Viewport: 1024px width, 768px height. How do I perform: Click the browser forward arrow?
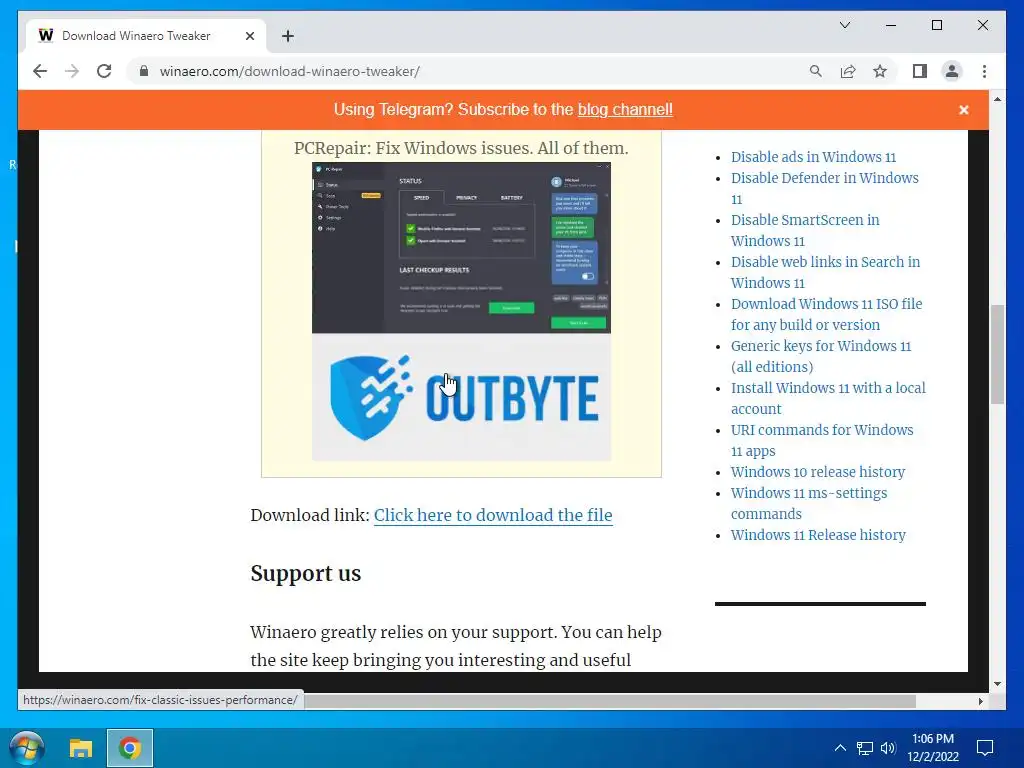point(72,71)
